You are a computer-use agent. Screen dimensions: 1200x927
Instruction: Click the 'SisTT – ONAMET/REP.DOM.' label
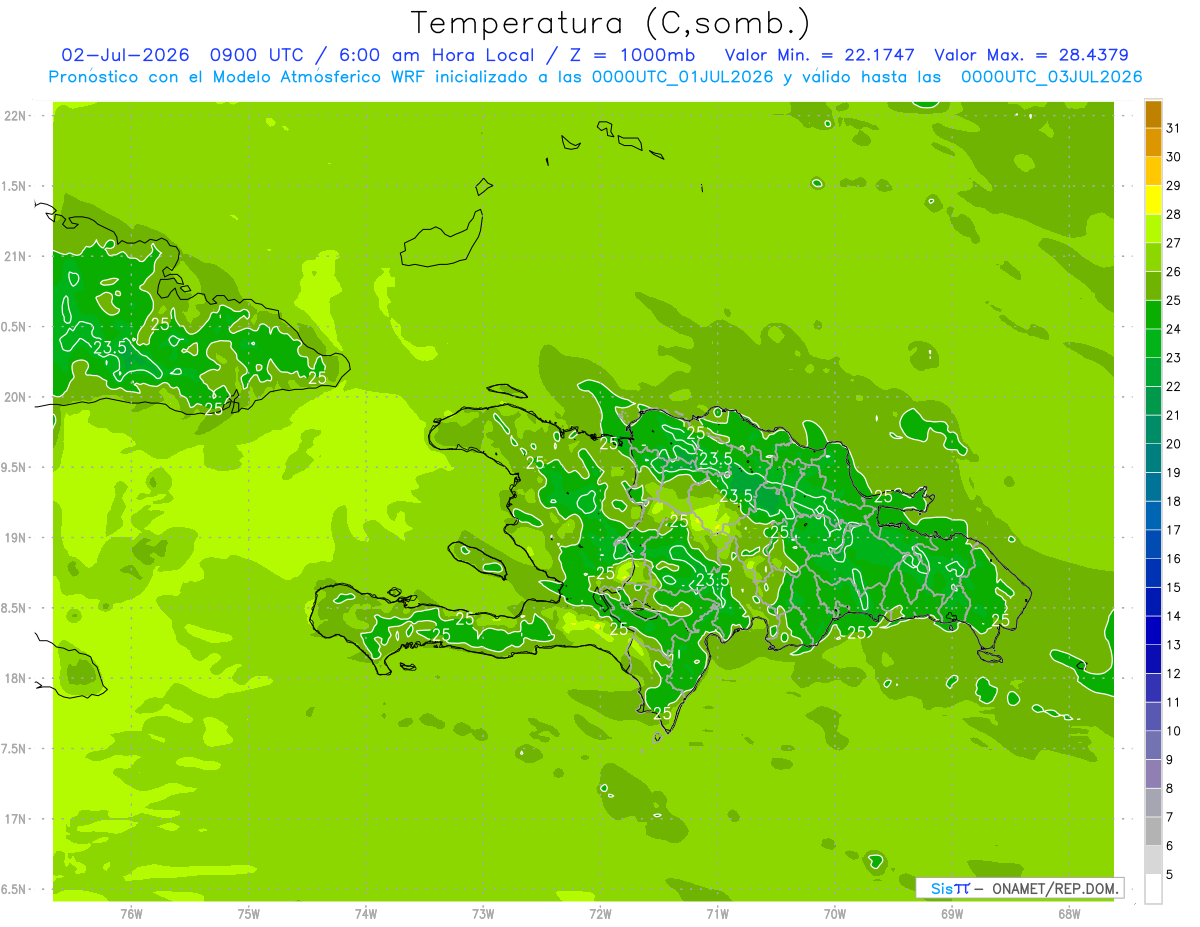[x=1020, y=888]
